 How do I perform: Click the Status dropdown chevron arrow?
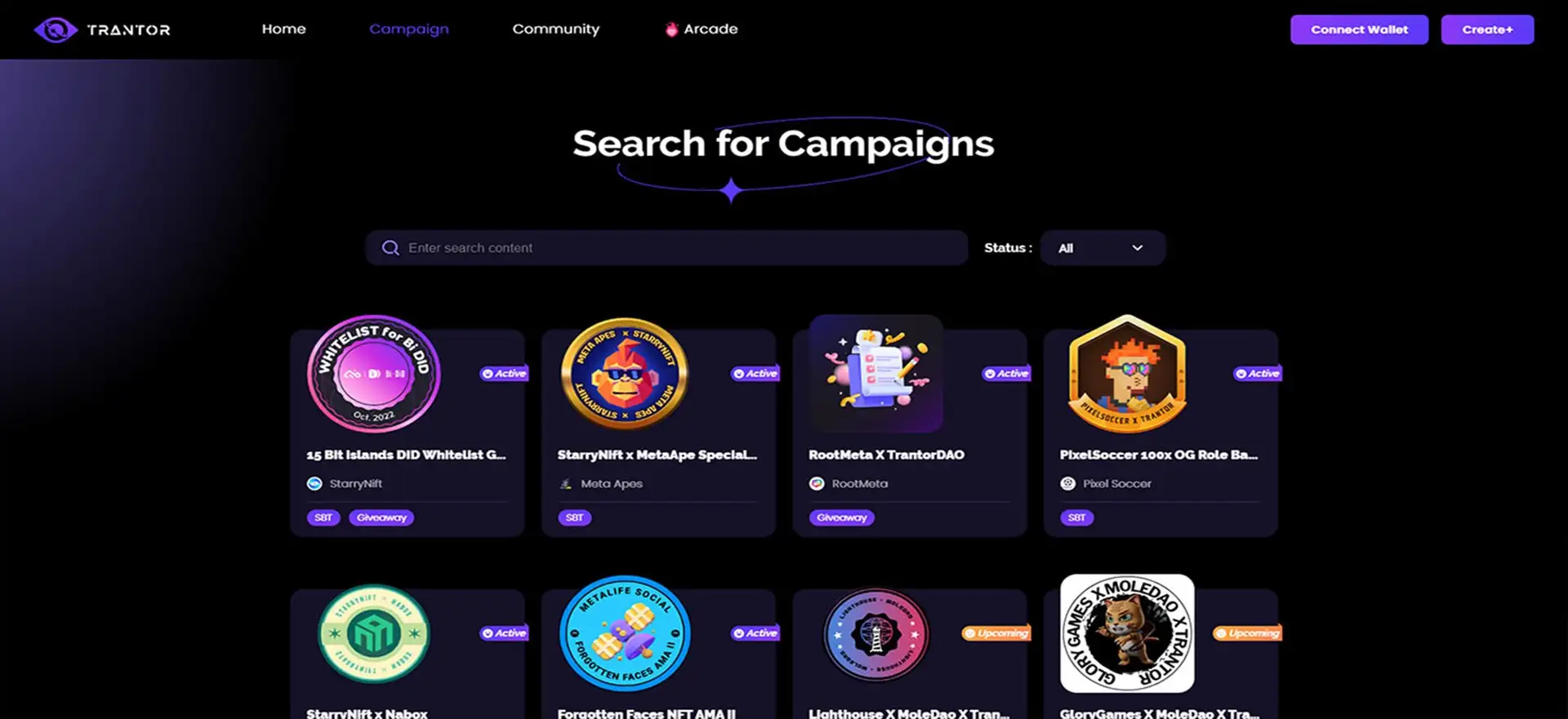[1138, 248]
